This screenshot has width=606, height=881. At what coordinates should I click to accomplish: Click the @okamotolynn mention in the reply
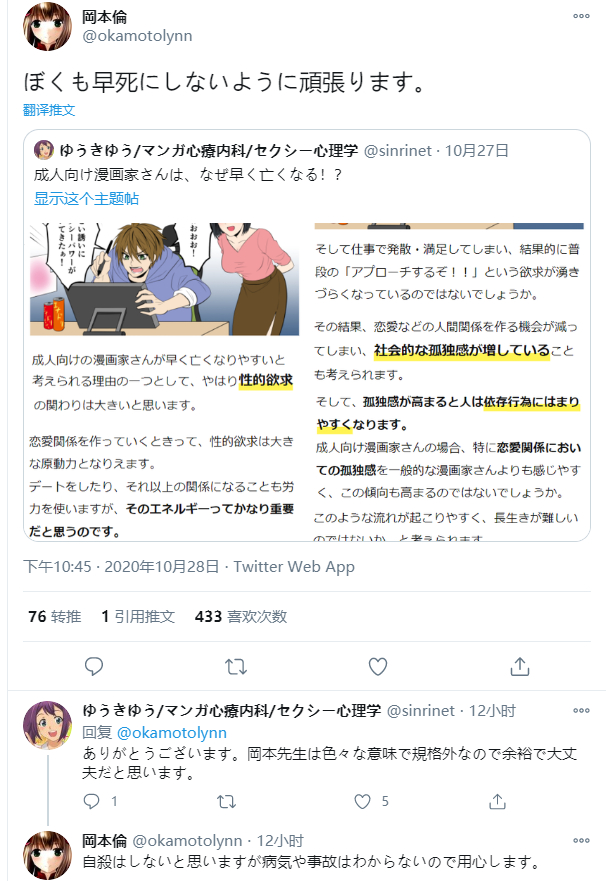coord(171,733)
